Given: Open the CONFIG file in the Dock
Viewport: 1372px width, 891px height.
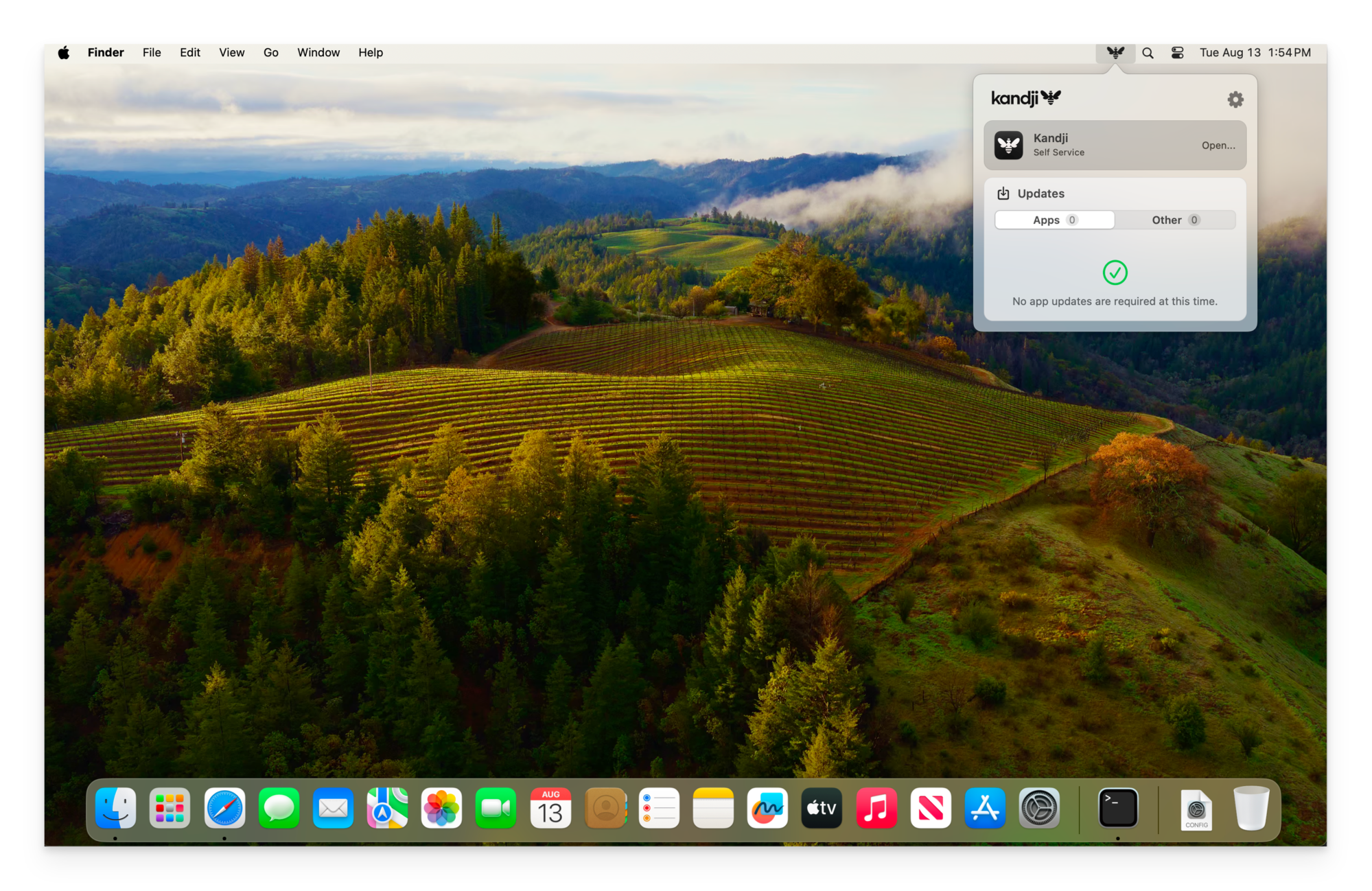Looking at the screenshot, I should 1196,809.
